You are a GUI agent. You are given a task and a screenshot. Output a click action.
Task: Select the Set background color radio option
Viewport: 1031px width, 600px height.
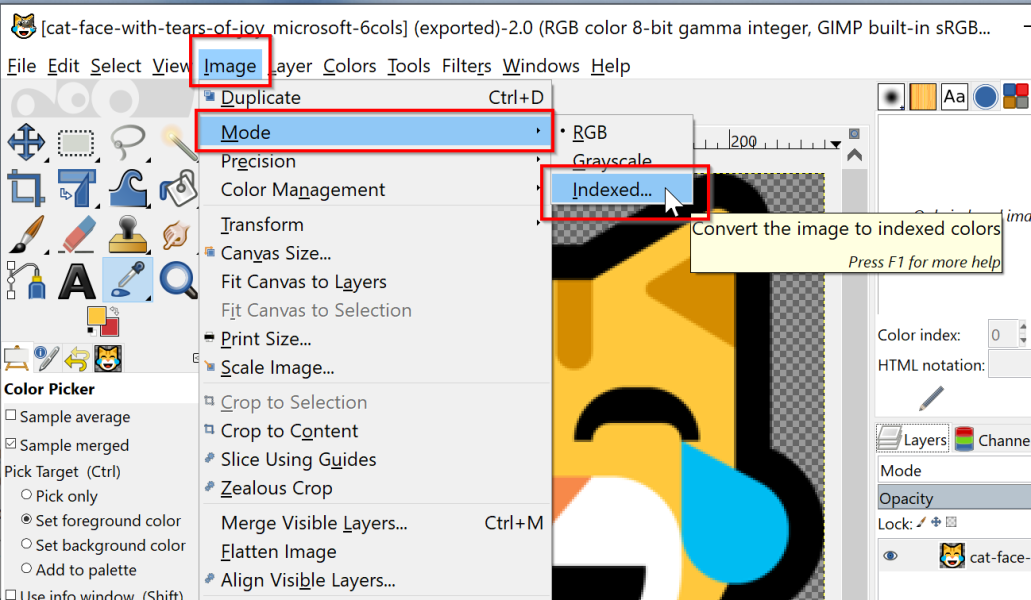(x=26, y=544)
